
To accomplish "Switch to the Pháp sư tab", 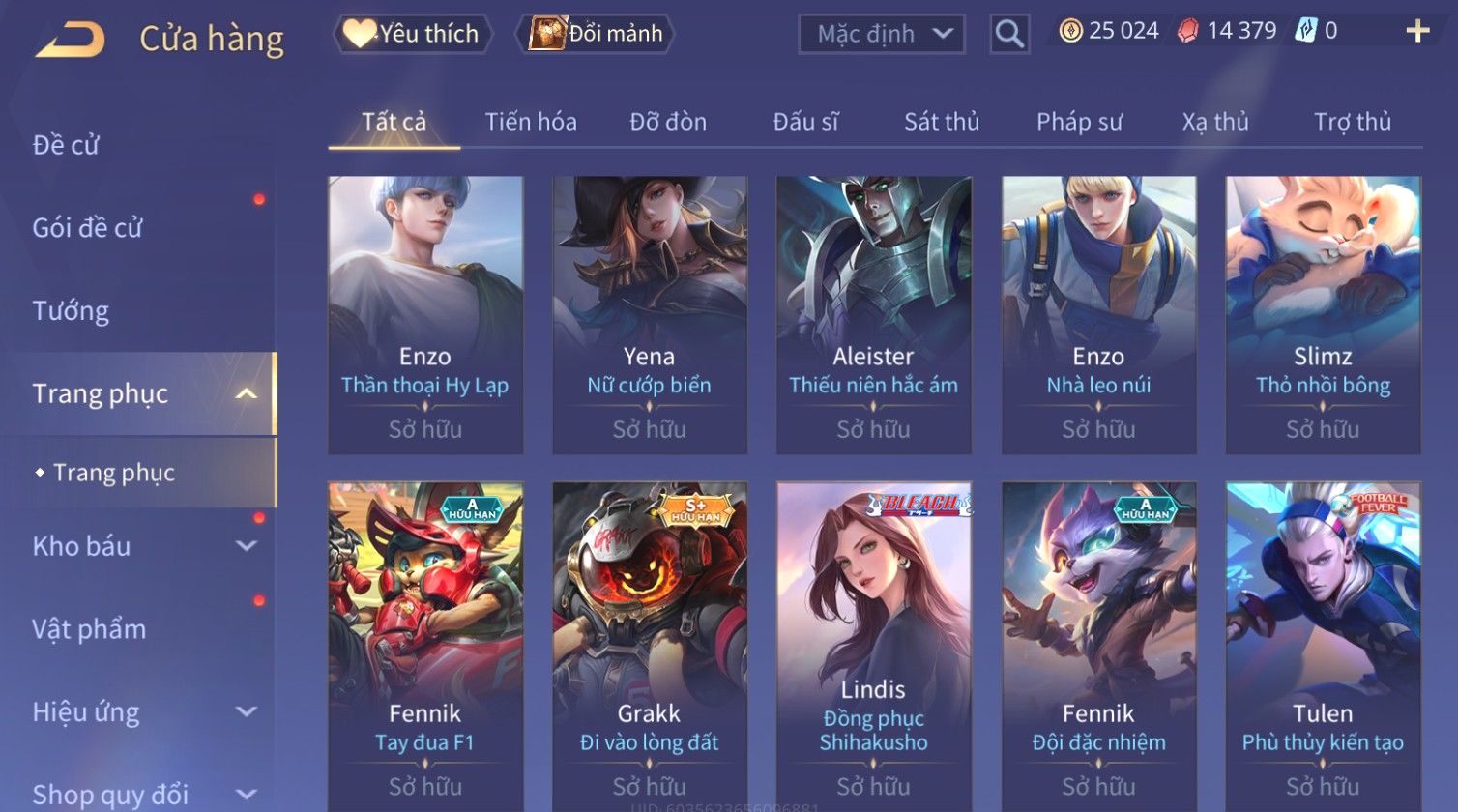I will coord(1079,122).
